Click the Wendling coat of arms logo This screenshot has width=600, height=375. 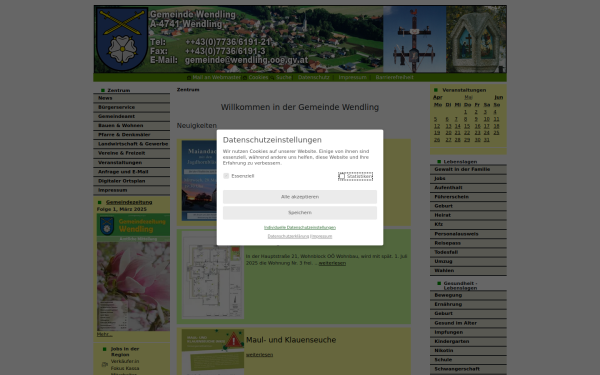tap(122, 39)
